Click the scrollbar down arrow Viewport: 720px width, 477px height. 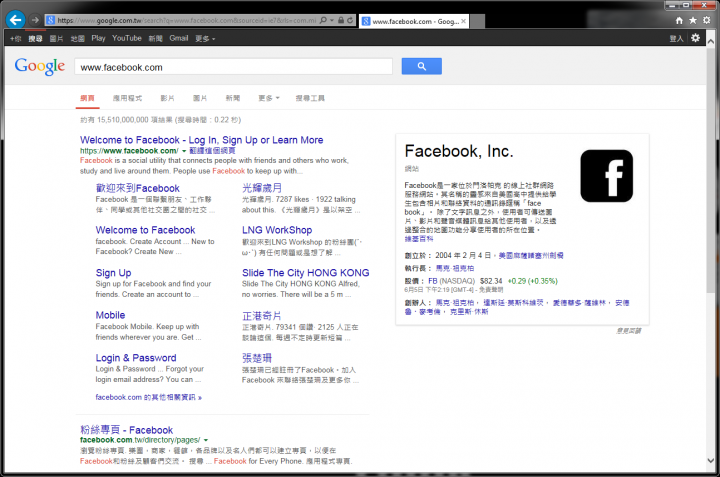click(711, 460)
